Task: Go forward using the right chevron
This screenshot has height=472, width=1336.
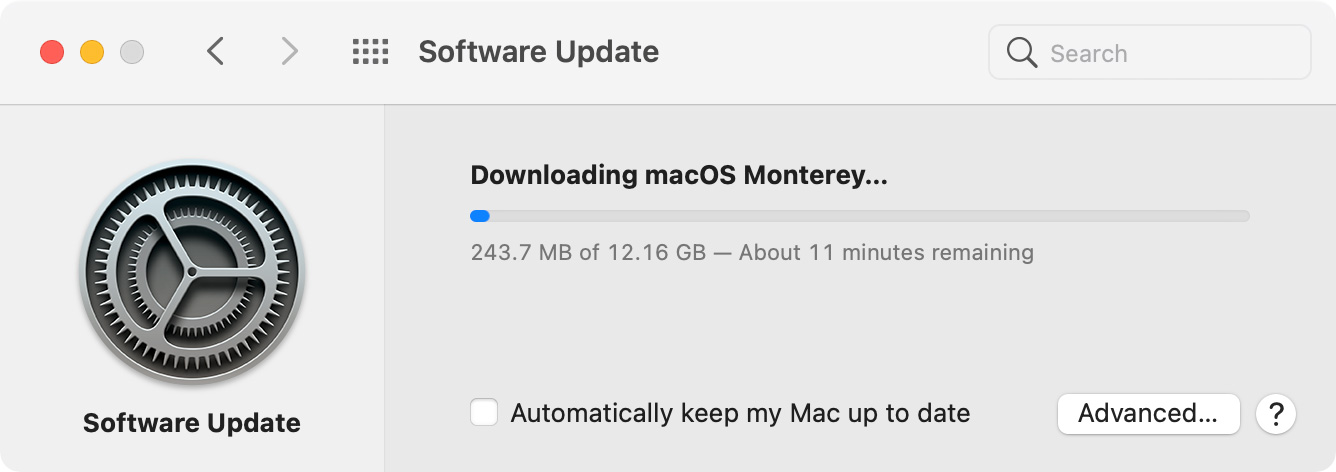Action: [x=289, y=52]
